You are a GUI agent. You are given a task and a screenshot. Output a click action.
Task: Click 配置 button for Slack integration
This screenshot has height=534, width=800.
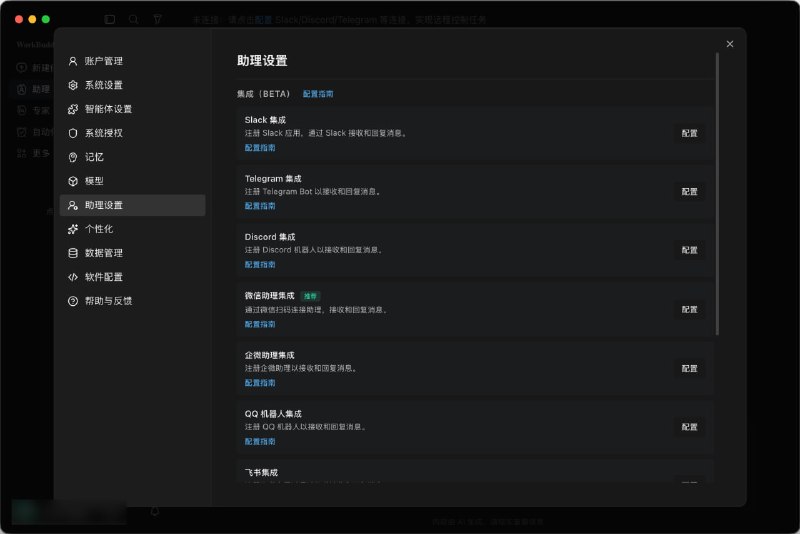click(689, 133)
